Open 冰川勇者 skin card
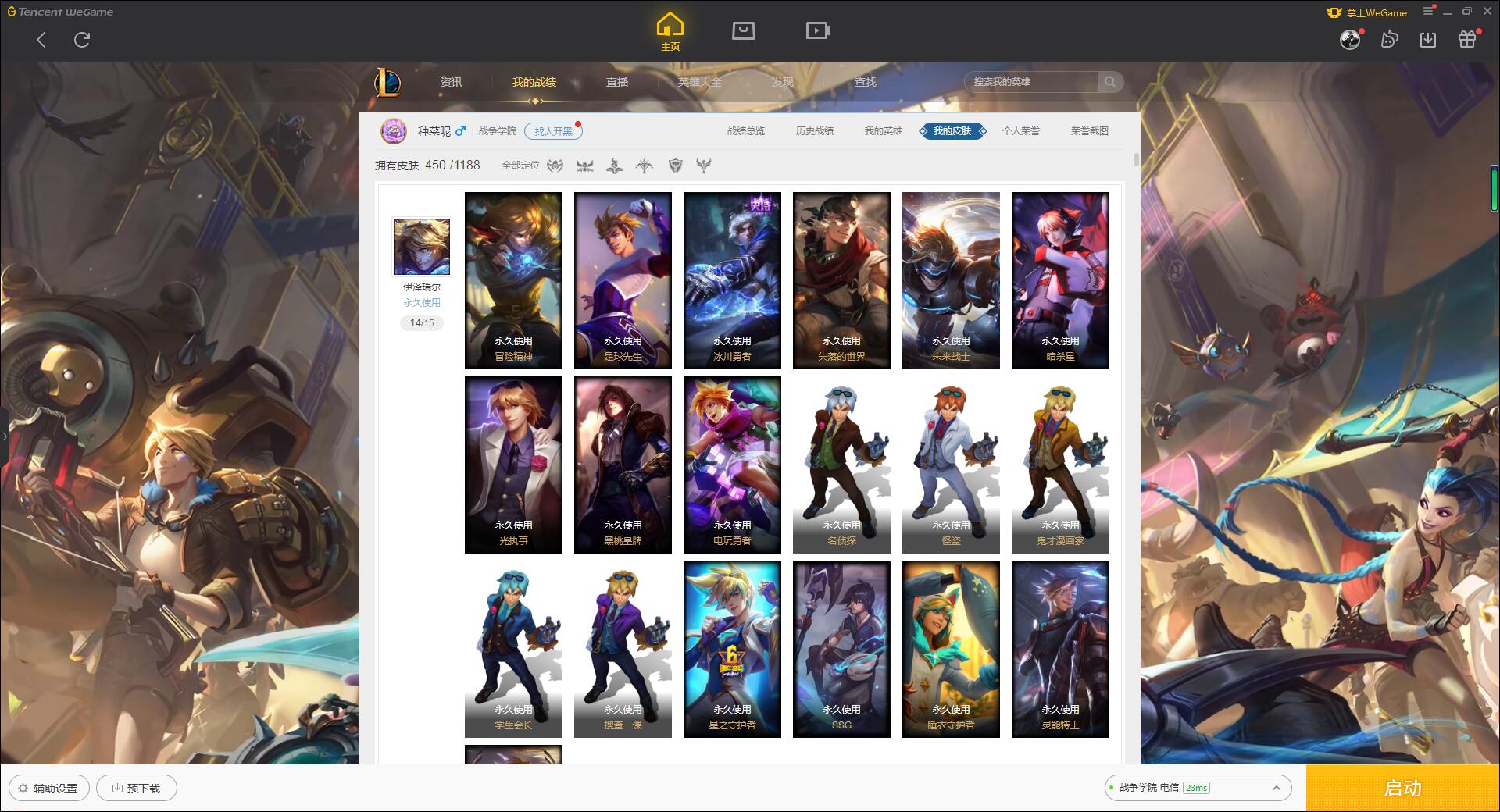Viewport: 1500px width, 812px height. tap(732, 280)
